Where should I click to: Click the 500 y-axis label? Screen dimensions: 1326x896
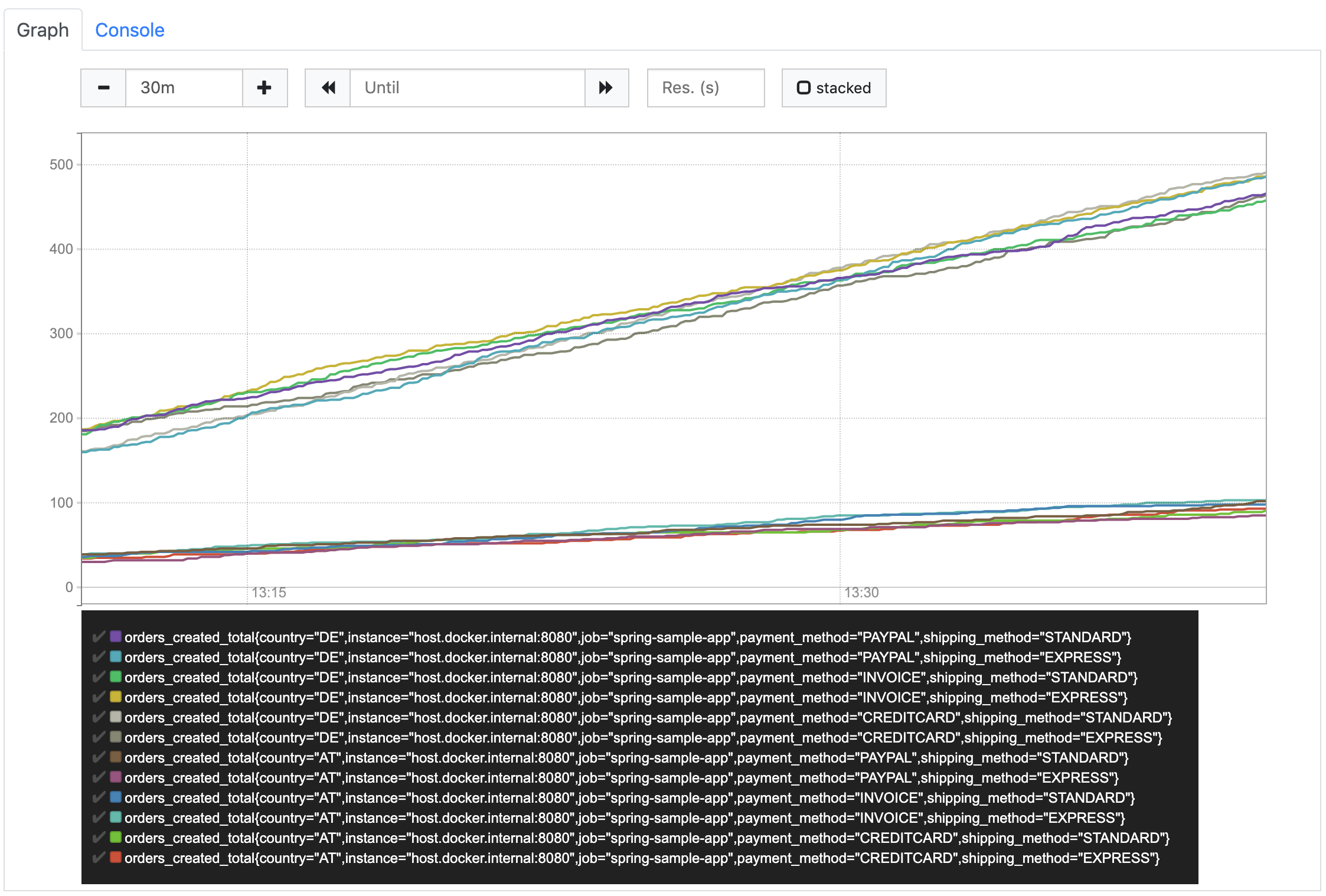(61, 165)
